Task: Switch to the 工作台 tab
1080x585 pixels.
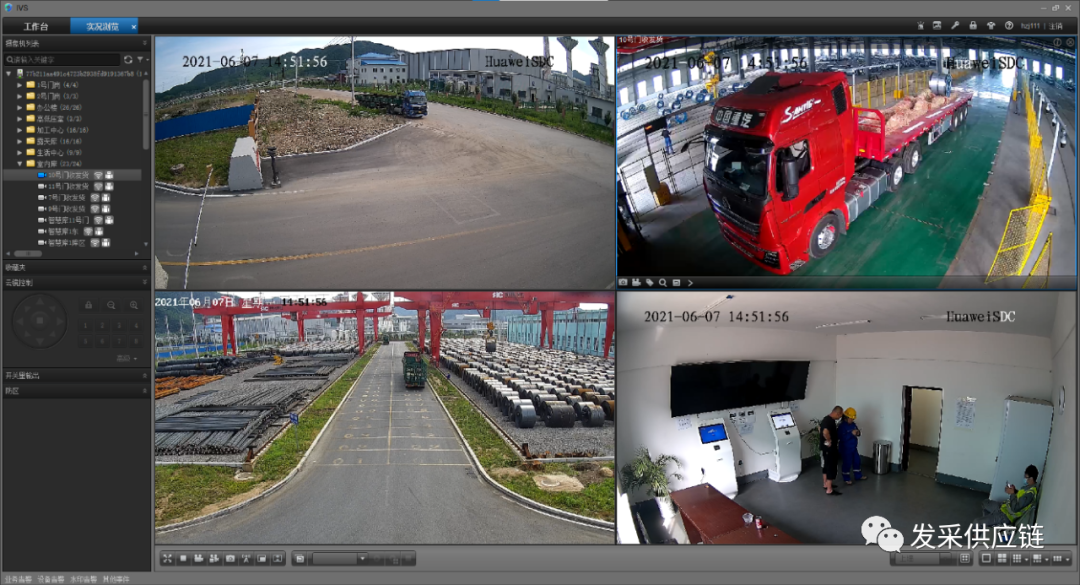Action: (36, 26)
